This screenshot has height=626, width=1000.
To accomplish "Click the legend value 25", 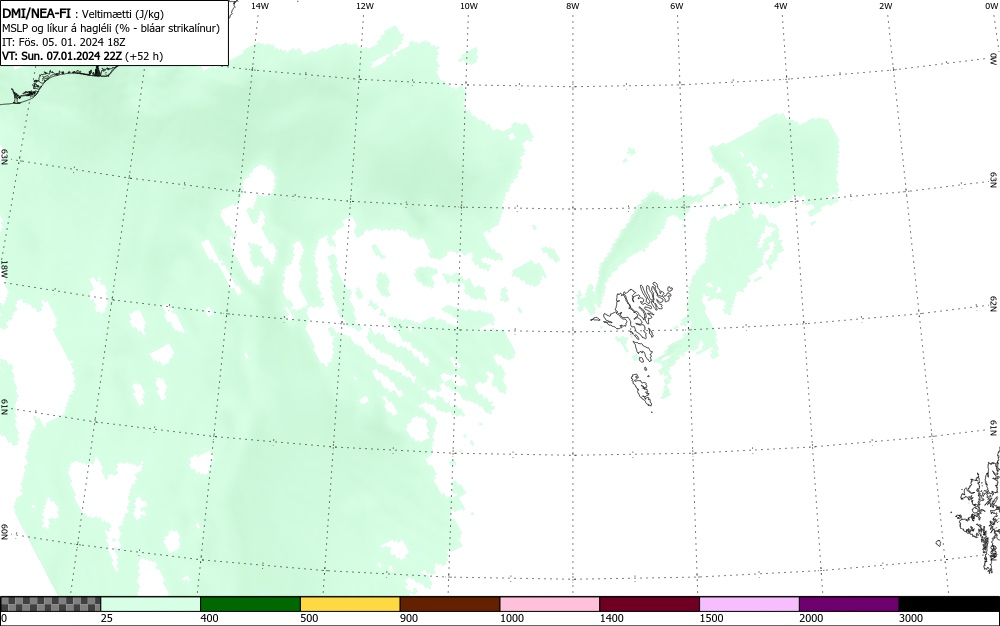I will 107,618.
